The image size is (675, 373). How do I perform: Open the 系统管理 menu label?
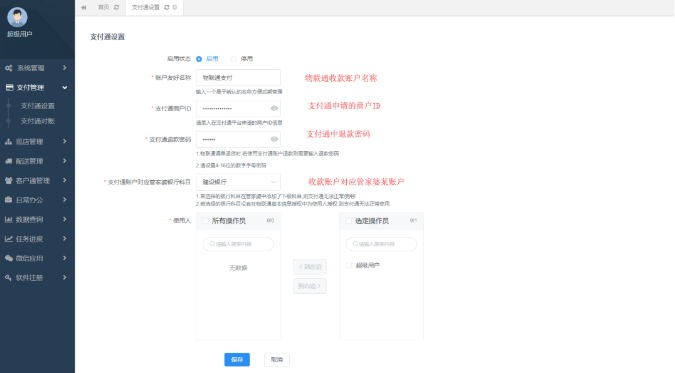click(x=31, y=68)
